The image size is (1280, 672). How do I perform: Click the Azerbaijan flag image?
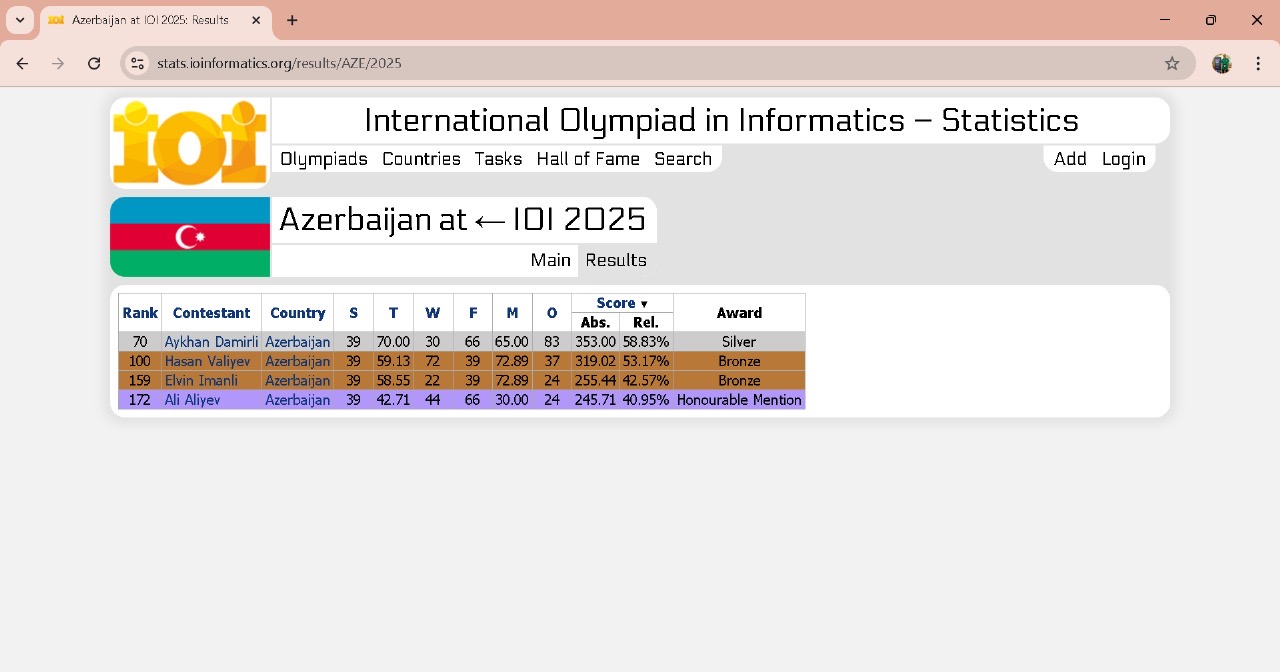pos(190,237)
